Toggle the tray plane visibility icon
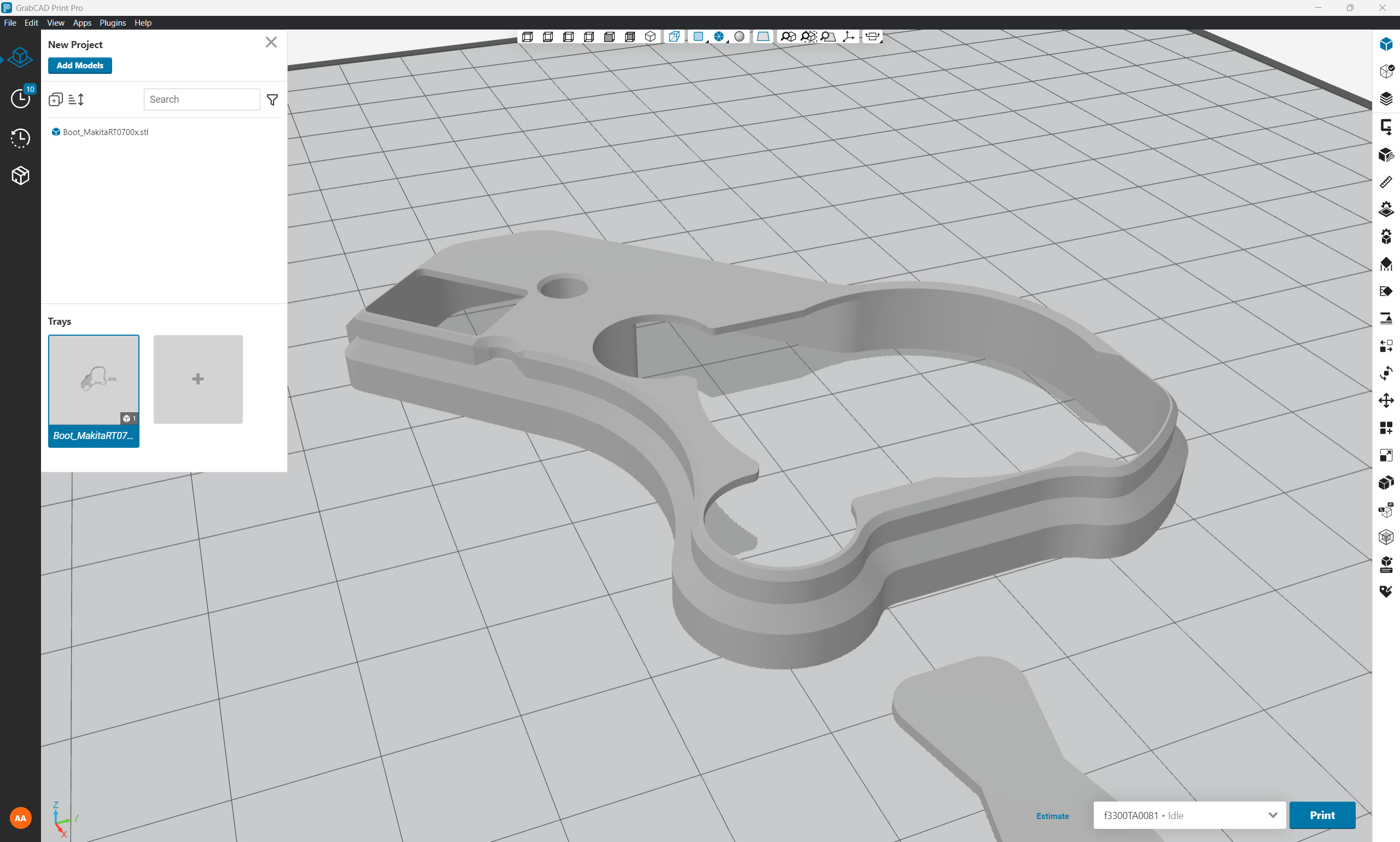1400x842 pixels. pos(763,37)
